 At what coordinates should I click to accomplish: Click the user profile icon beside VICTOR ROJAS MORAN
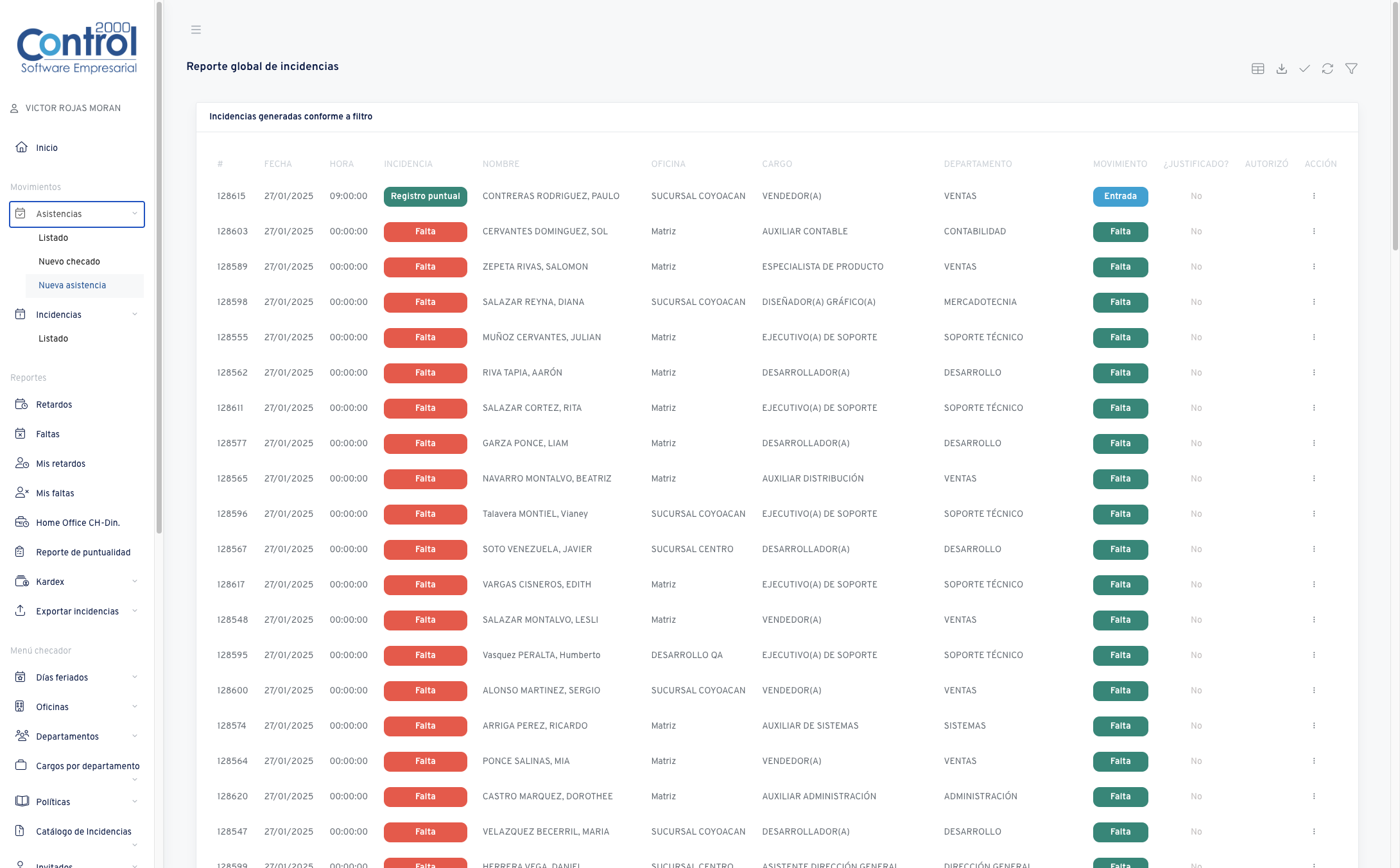[14, 108]
